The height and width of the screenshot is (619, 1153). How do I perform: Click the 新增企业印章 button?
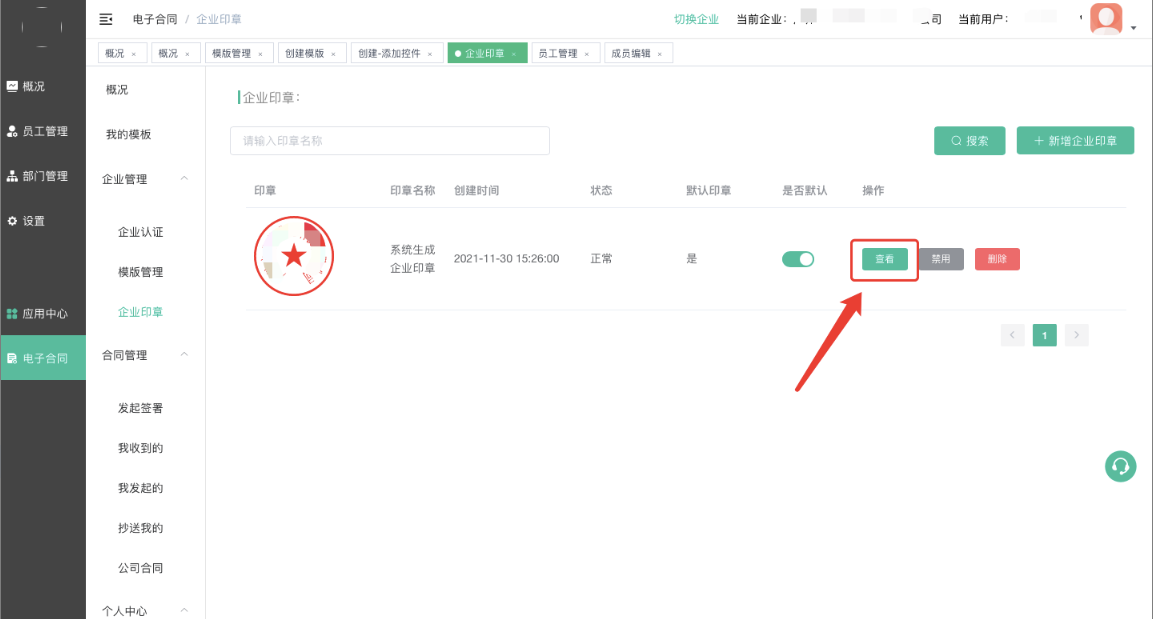tap(1075, 141)
